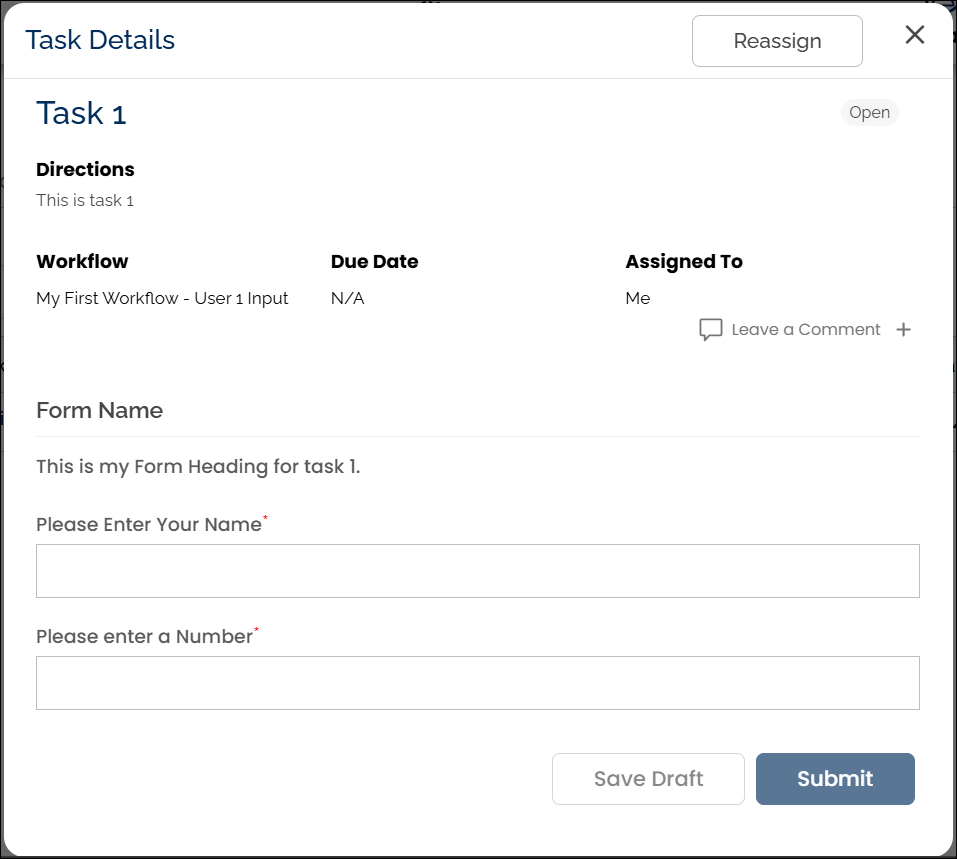Click the Task 1 heading
Image resolution: width=957 pixels, height=859 pixels.
click(81, 114)
